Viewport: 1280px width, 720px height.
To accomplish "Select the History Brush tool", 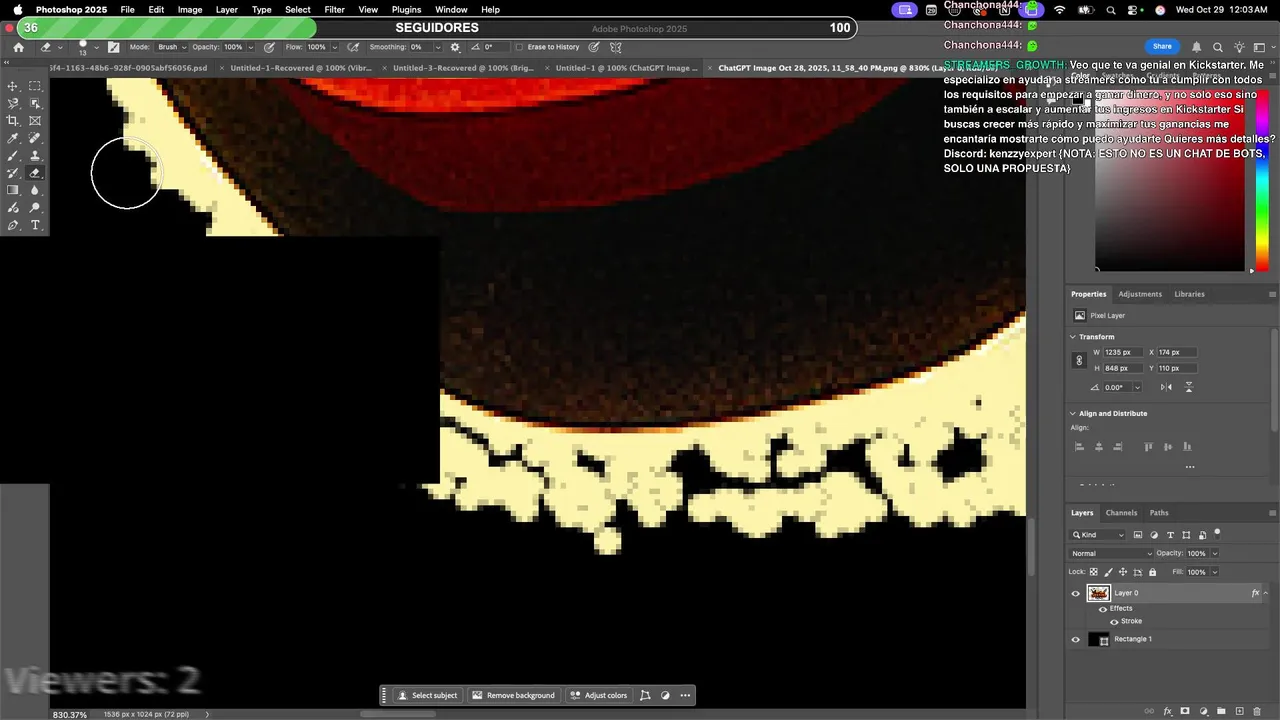I will (x=13, y=173).
